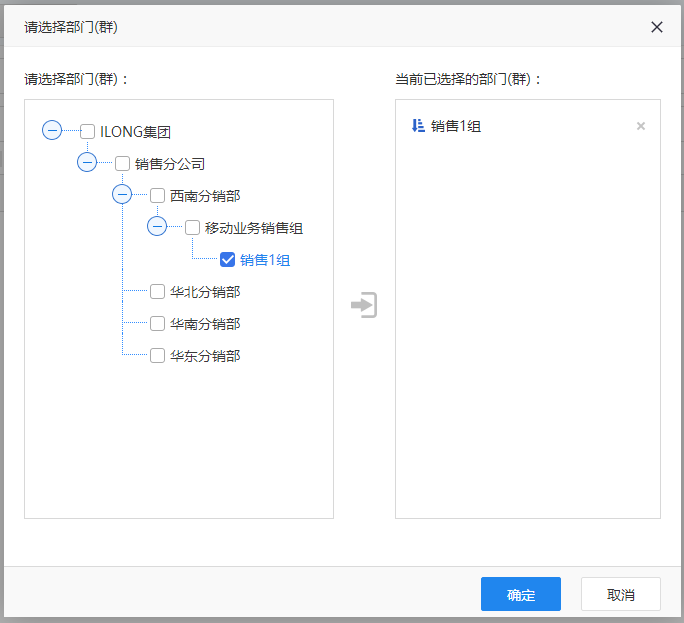The image size is (684, 623).
Task: Remove 销售1组 from the selected list
Action: (640, 126)
